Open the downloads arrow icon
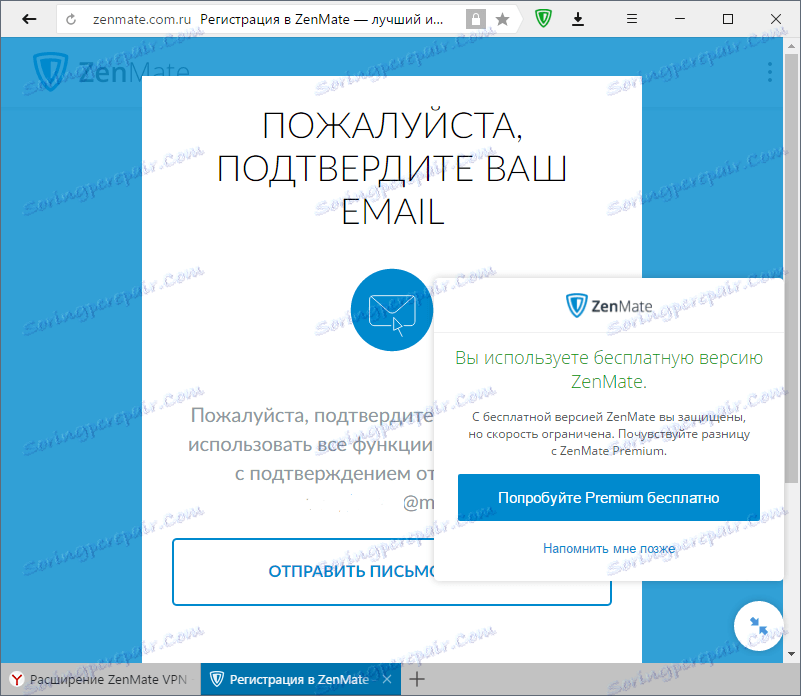This screenshot has height=696, width=801. pos(578,19)
